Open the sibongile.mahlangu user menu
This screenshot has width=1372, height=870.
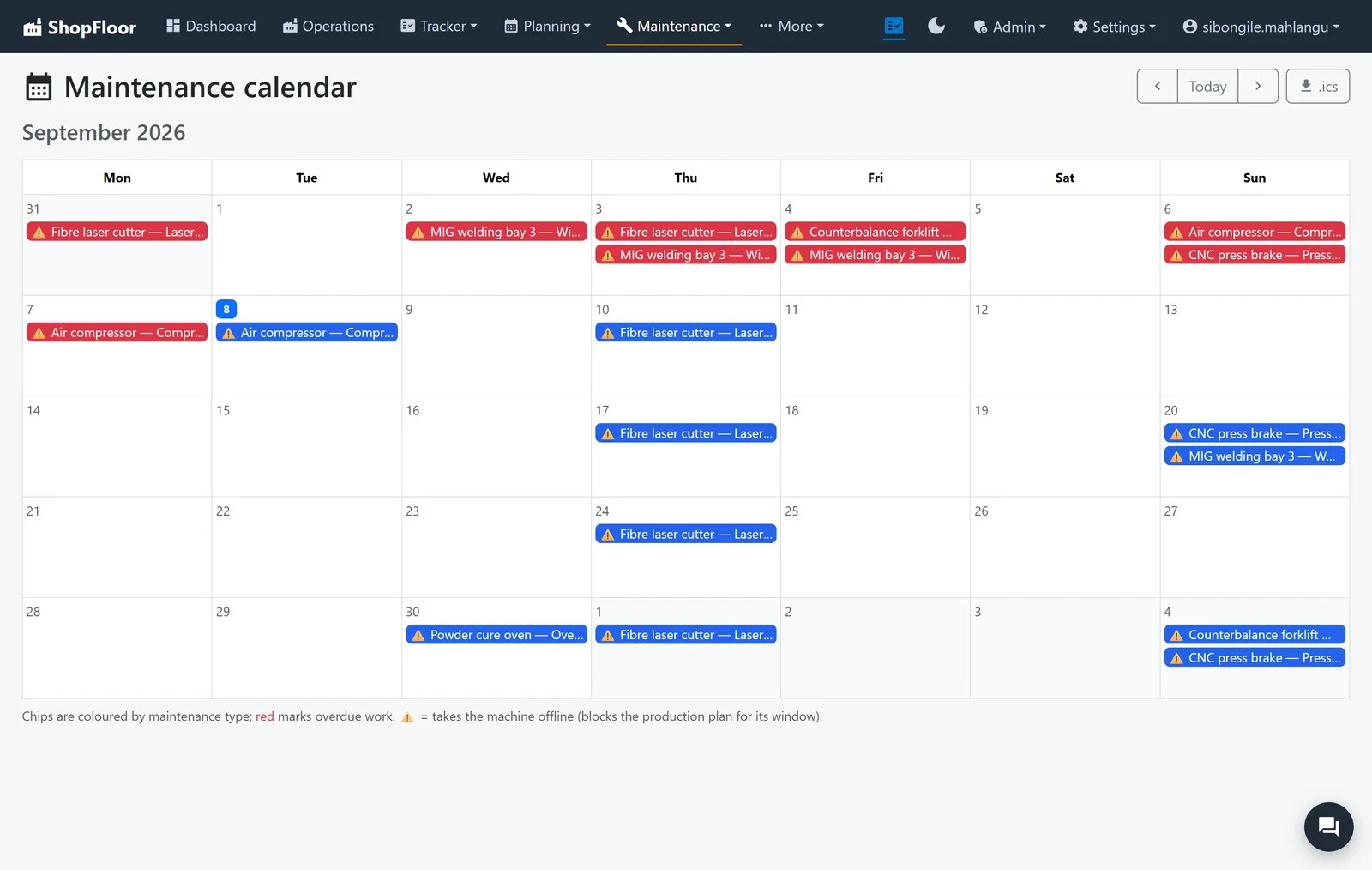coord(1261,27)
